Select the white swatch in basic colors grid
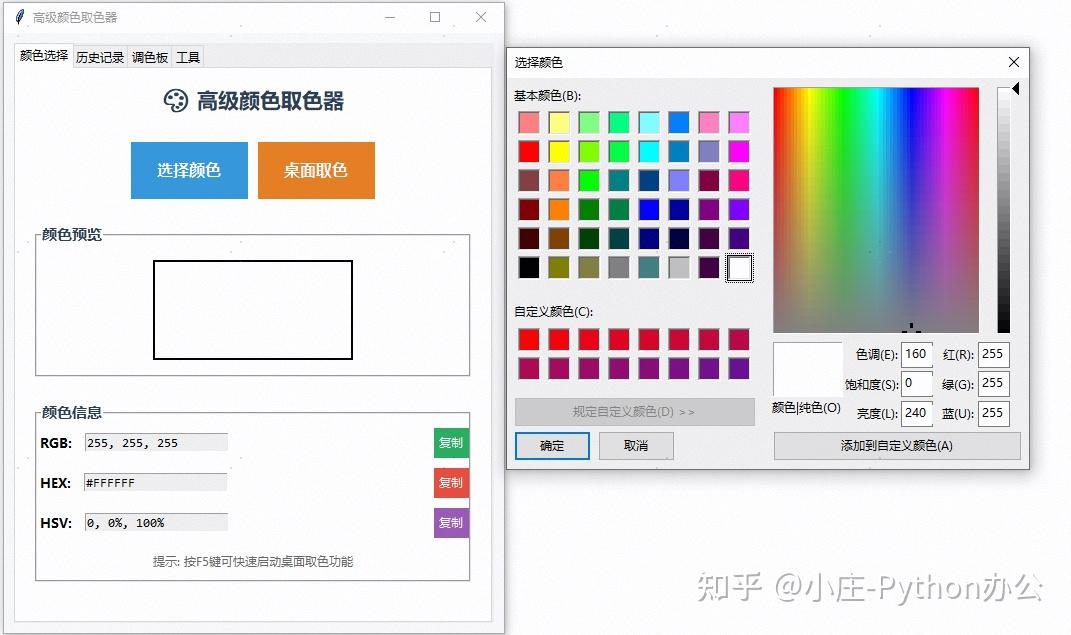This screenshot has width=1071, height=635. (737, 267)
